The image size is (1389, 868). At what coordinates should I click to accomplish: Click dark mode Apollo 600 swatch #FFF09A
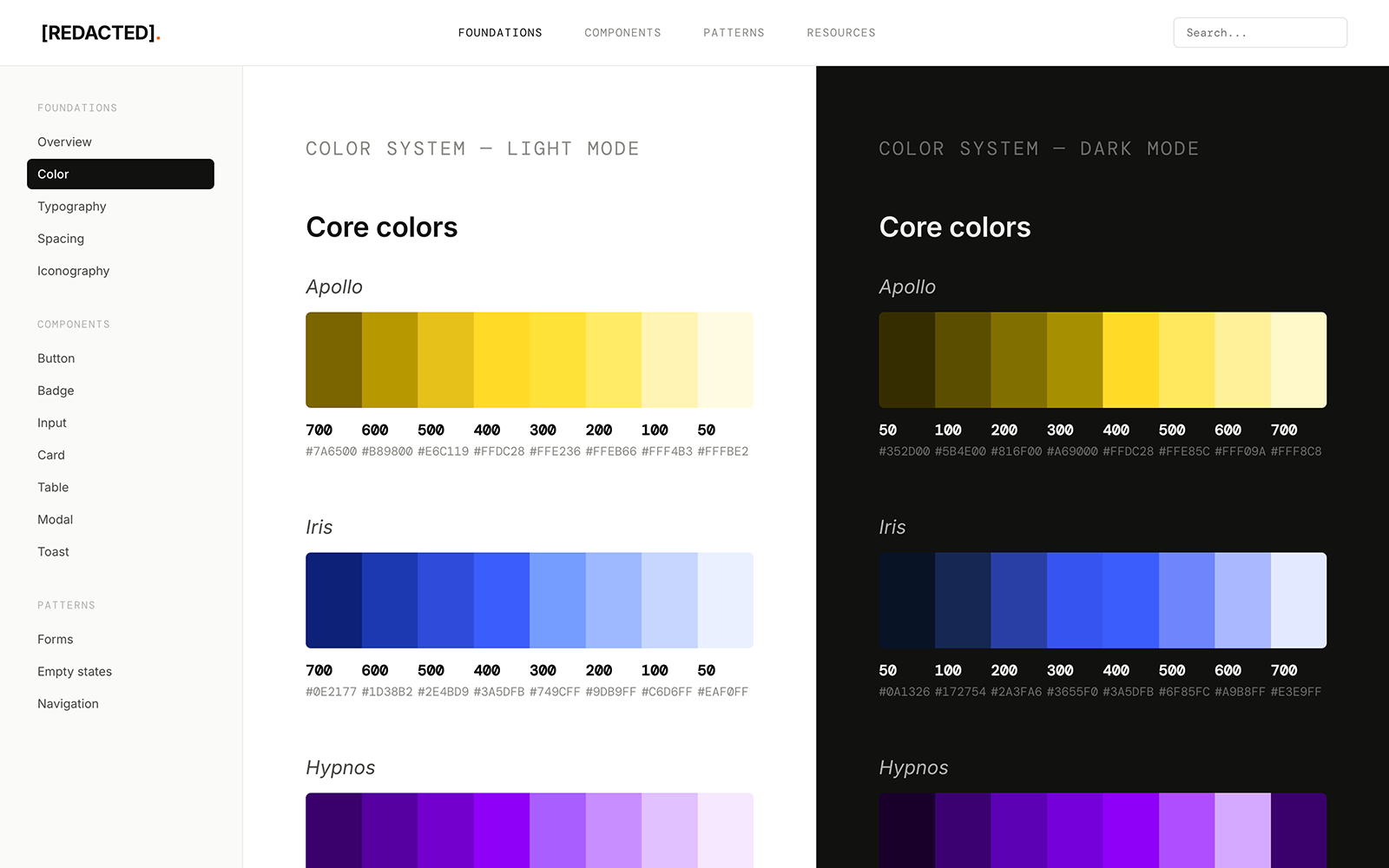(x=1243, y=360)
